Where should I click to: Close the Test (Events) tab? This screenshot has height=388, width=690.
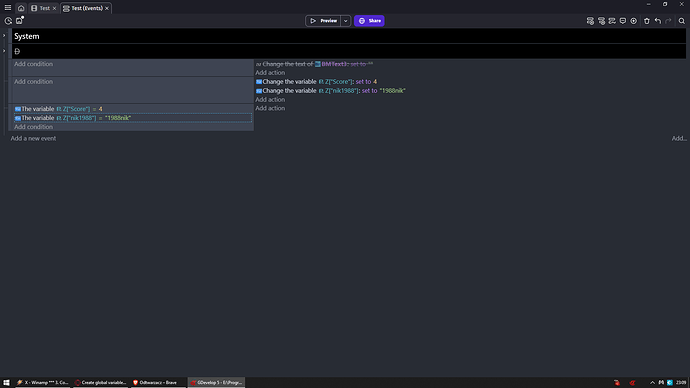pyautogui.click(x=107, y=8)
